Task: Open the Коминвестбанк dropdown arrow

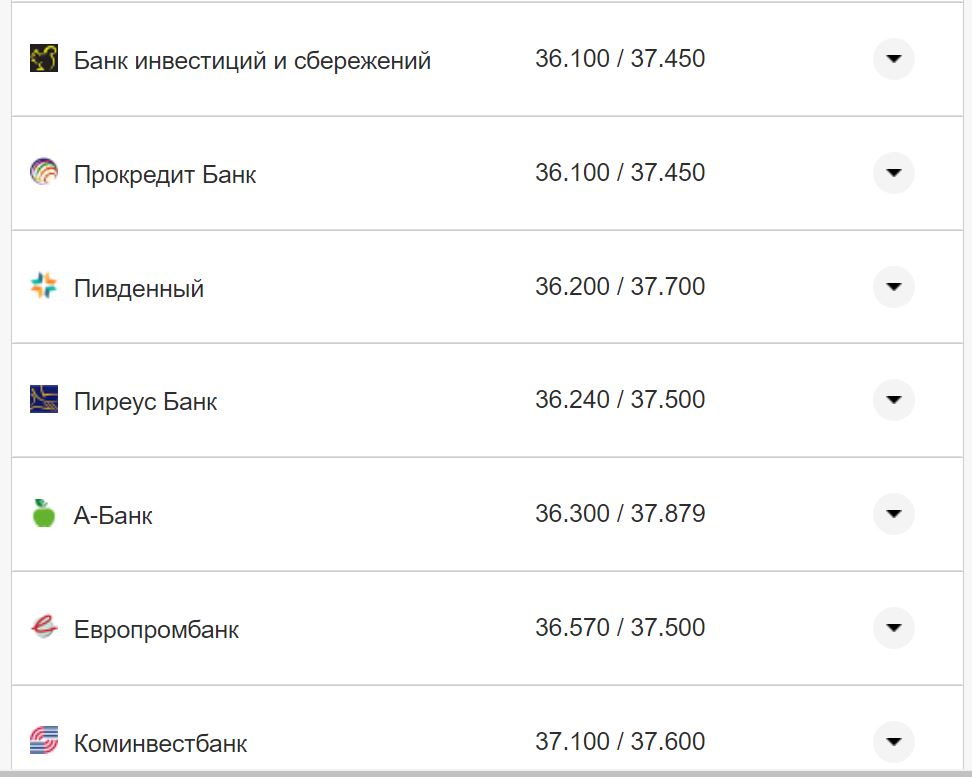Action: 893,741
